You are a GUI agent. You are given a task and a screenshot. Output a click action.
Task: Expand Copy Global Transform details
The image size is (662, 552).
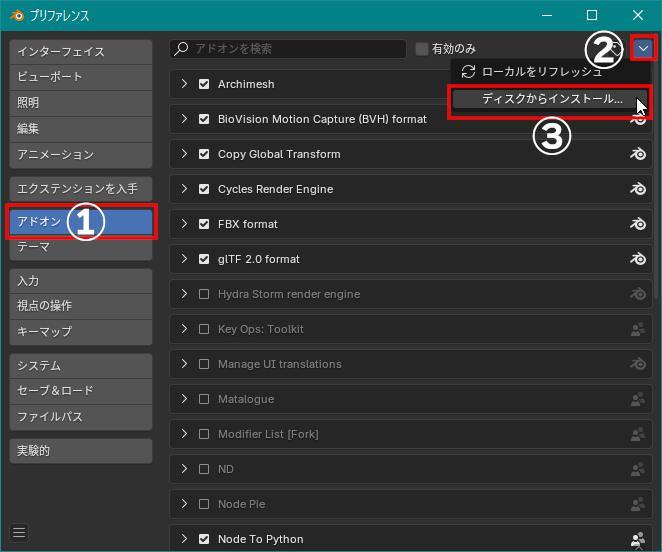pos(184,154)
